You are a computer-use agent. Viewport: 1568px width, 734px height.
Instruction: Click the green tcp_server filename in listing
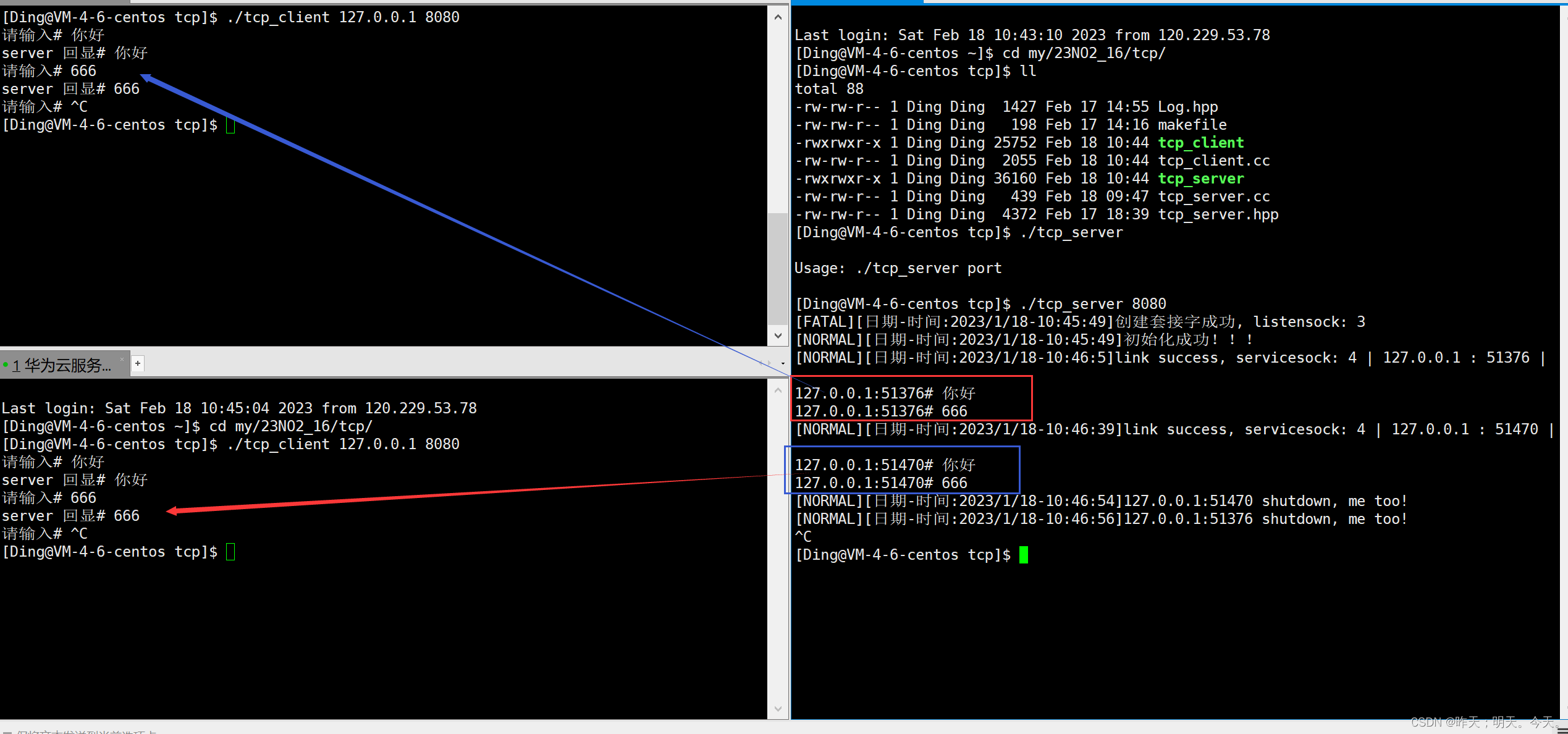point(1200,179)
